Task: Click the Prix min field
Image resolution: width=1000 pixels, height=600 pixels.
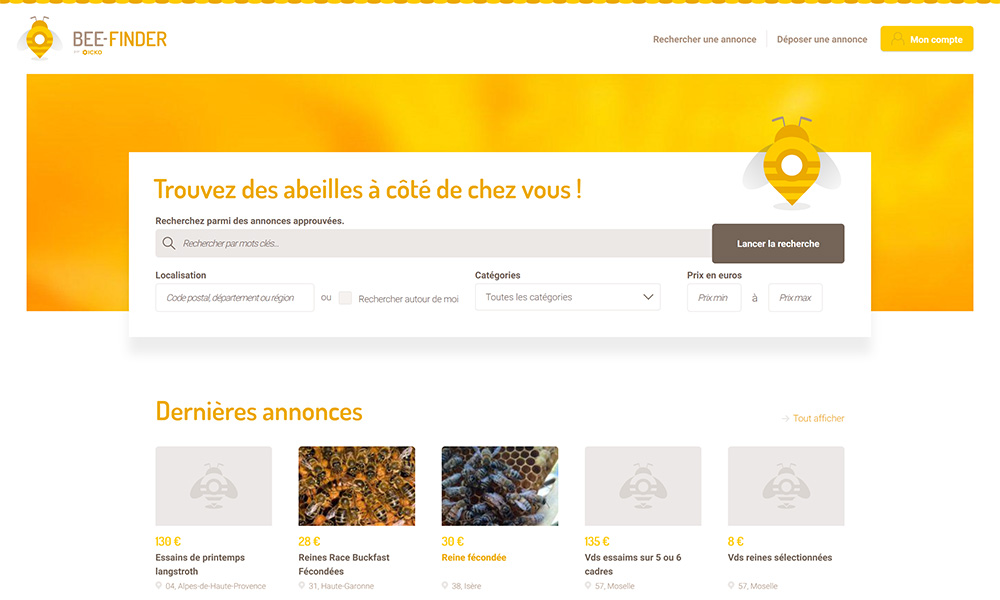Action: (714, 297)
